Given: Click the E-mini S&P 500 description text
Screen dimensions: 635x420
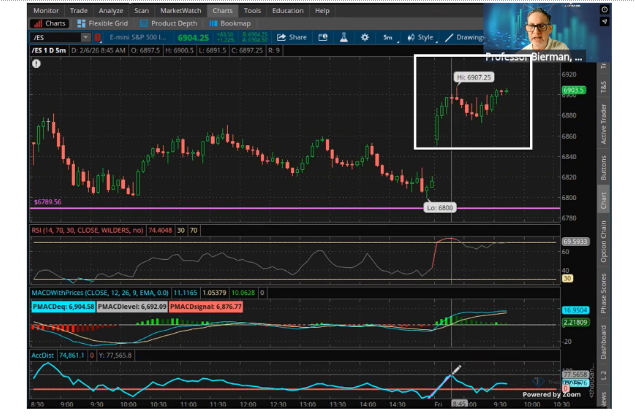Looking at the screenshot, I should coord(138,37).
